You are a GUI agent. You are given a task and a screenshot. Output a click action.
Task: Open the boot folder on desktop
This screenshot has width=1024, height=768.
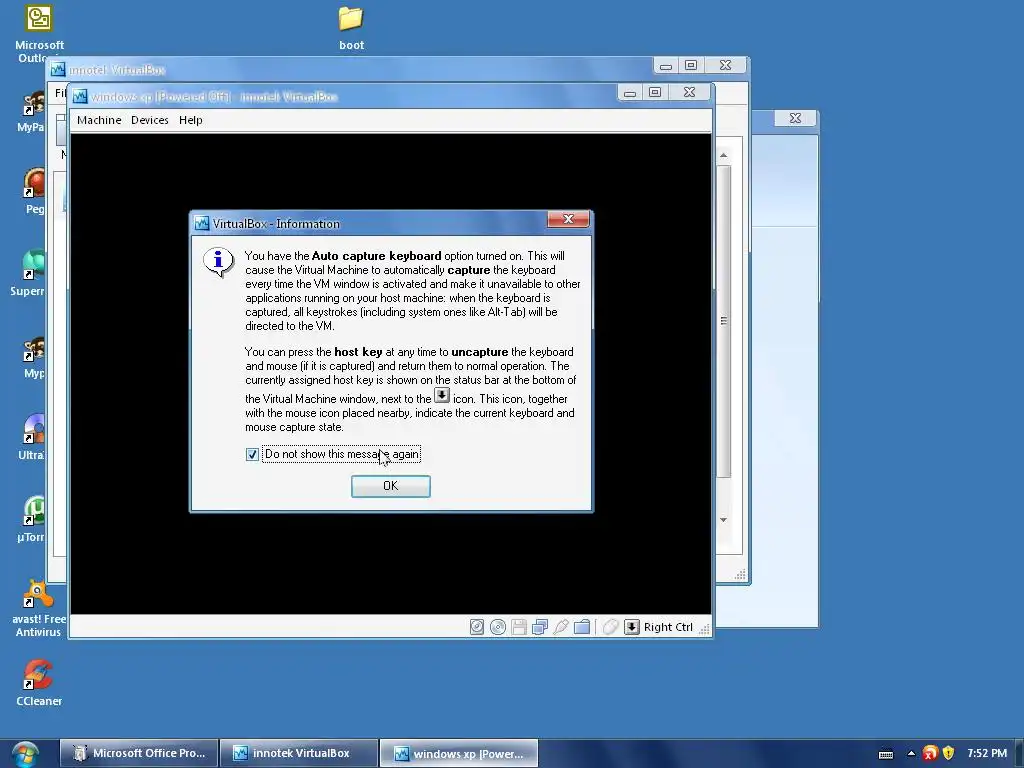(351, 27)
